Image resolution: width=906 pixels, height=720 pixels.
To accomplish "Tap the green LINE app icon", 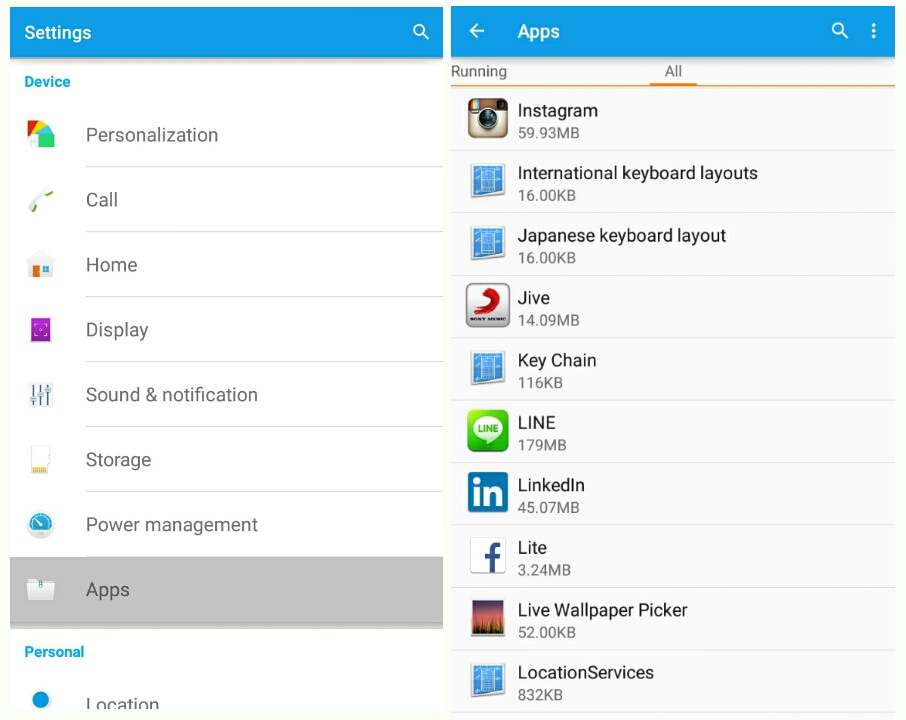I will [x=488, y=430].
